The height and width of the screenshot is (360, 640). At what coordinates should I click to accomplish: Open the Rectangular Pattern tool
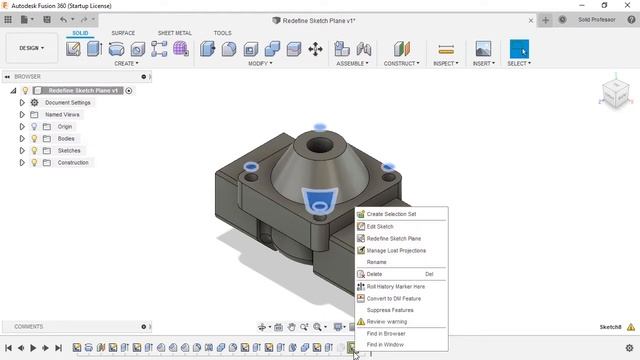pos(159,49)
